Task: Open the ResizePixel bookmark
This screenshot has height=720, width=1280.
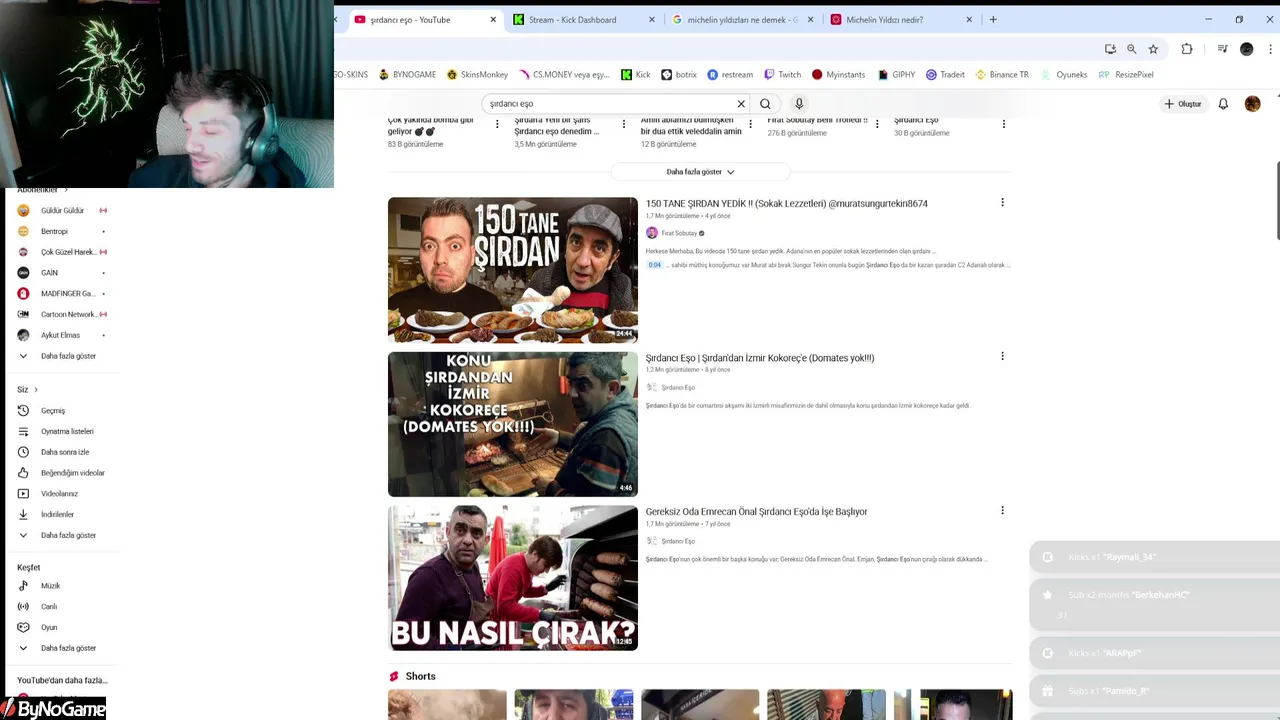Action: [x=1126, y=74]
